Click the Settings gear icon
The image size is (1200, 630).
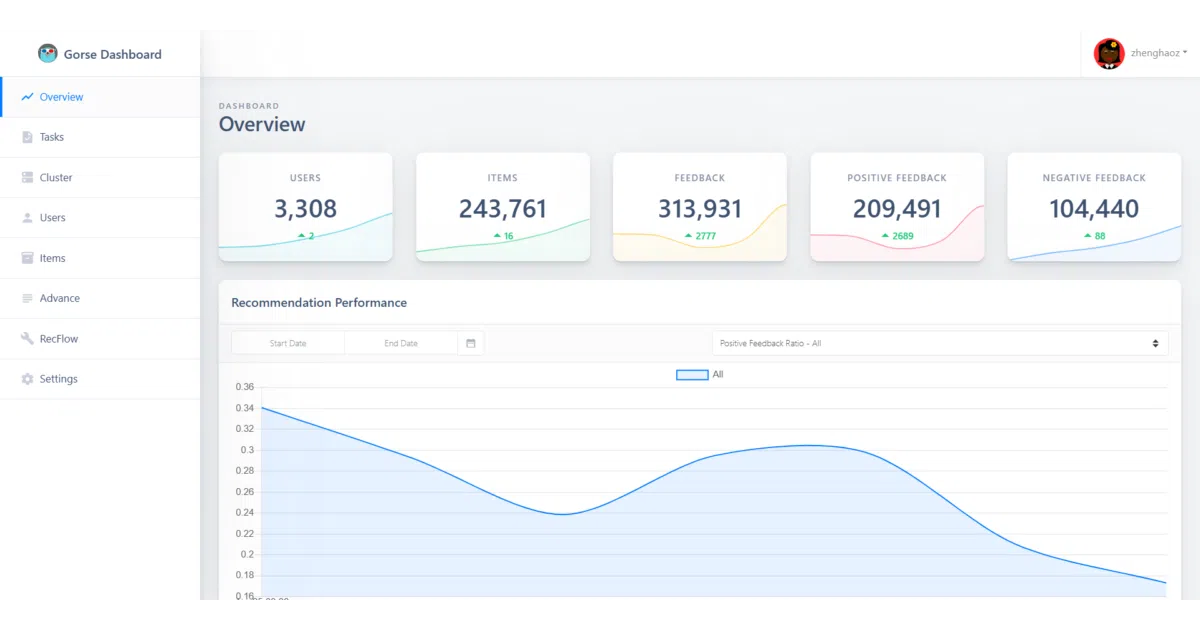(x=27, y=379)
